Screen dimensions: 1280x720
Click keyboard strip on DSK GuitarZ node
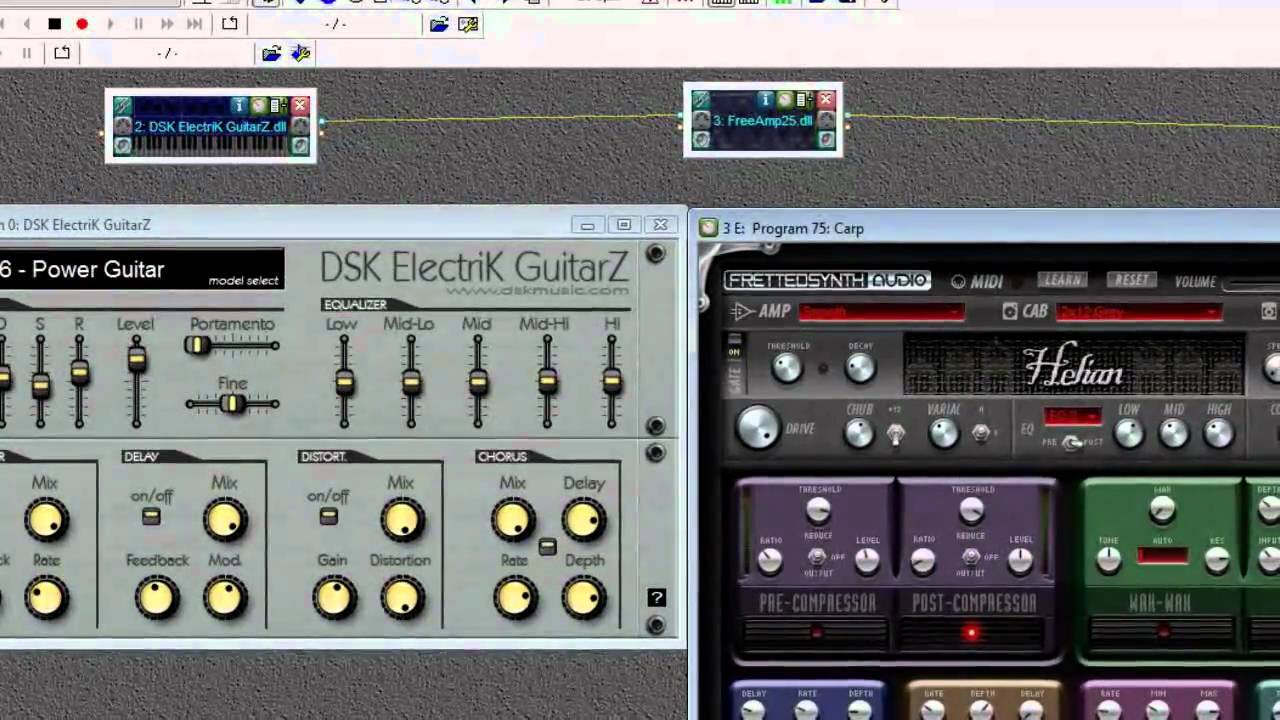point(211,145)
